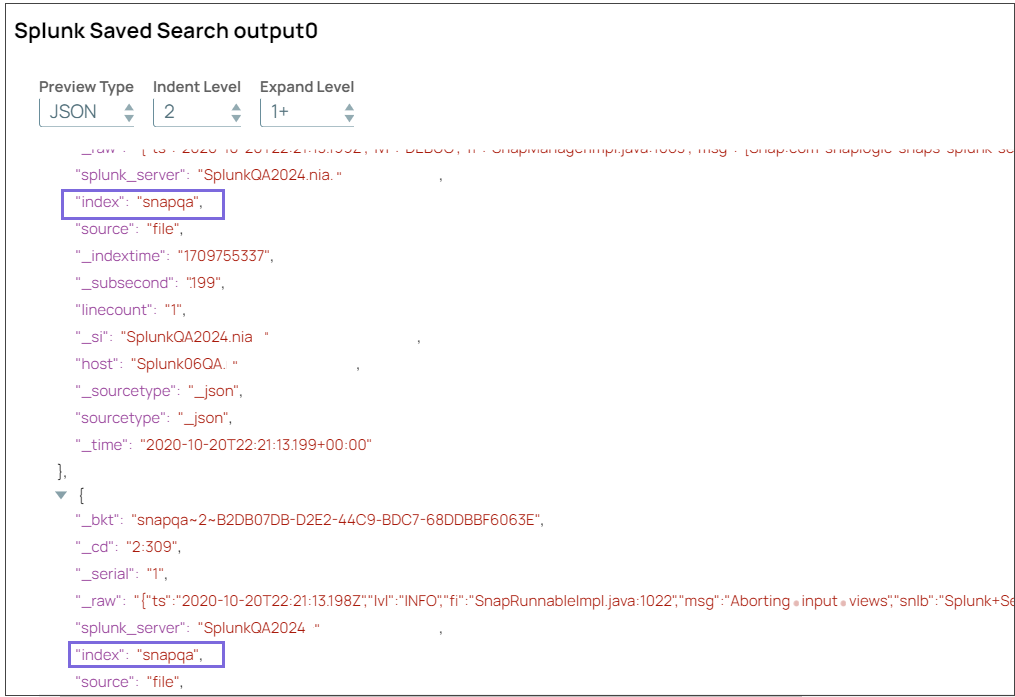Click the Expand Level down arrow
The width and height of the screenshot is (1015, 697).
pos(350,117)
